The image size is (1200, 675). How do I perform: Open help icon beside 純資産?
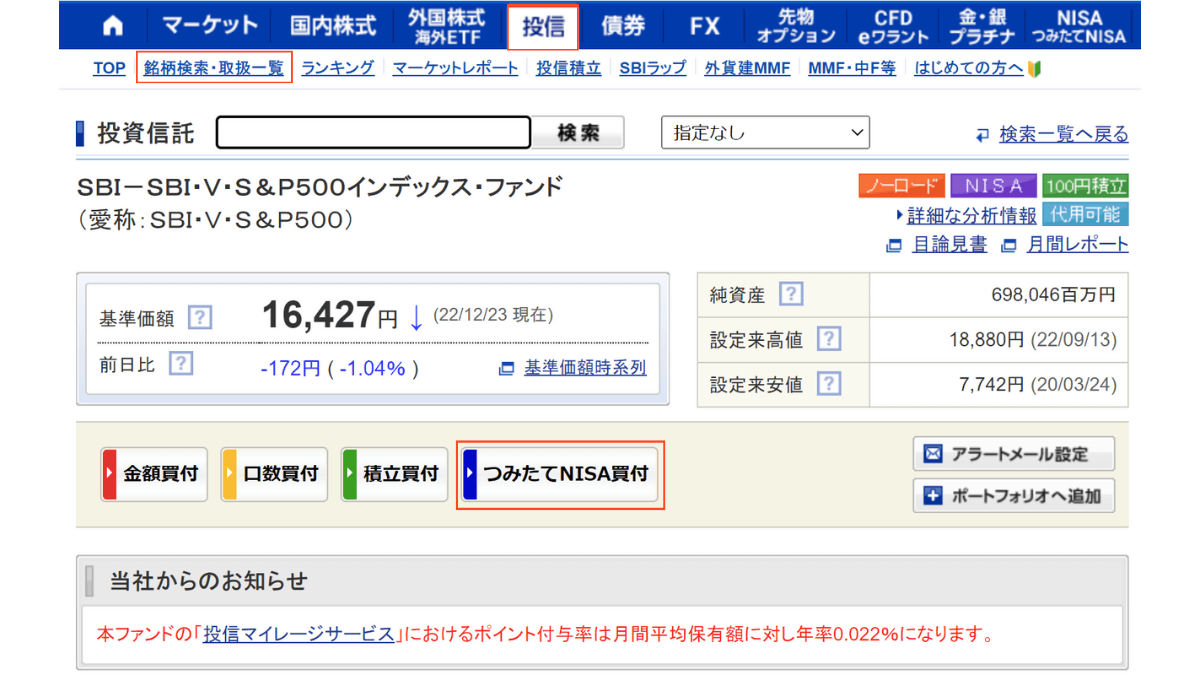[x=791, y=294]
